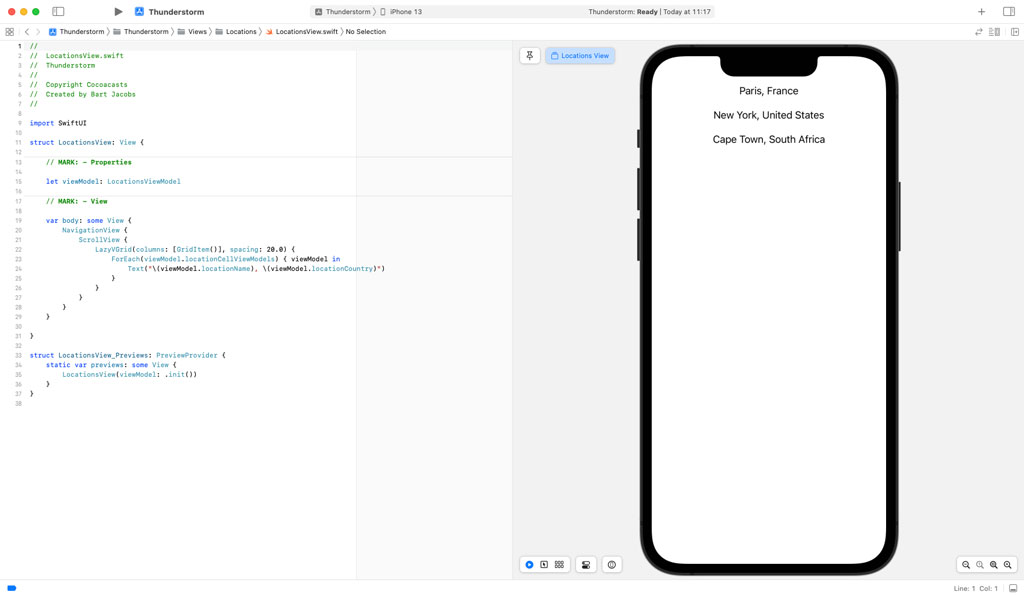This screenshot has height=596, width=1024.
Task: Show preview variants with the grid icon
Action: [x=558, y=564]
